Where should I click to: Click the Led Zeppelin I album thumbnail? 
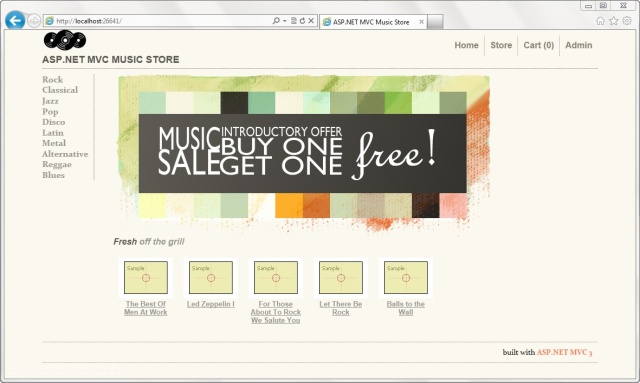211,278
